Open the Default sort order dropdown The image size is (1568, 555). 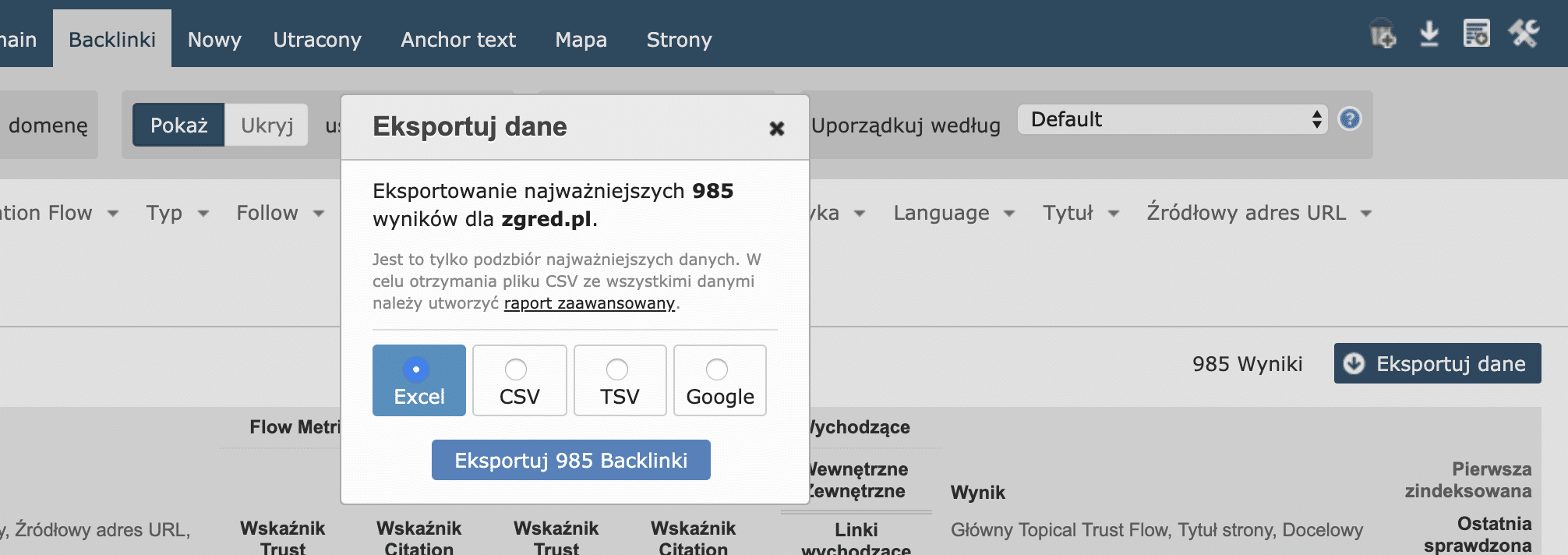[x=1172, y=119]
